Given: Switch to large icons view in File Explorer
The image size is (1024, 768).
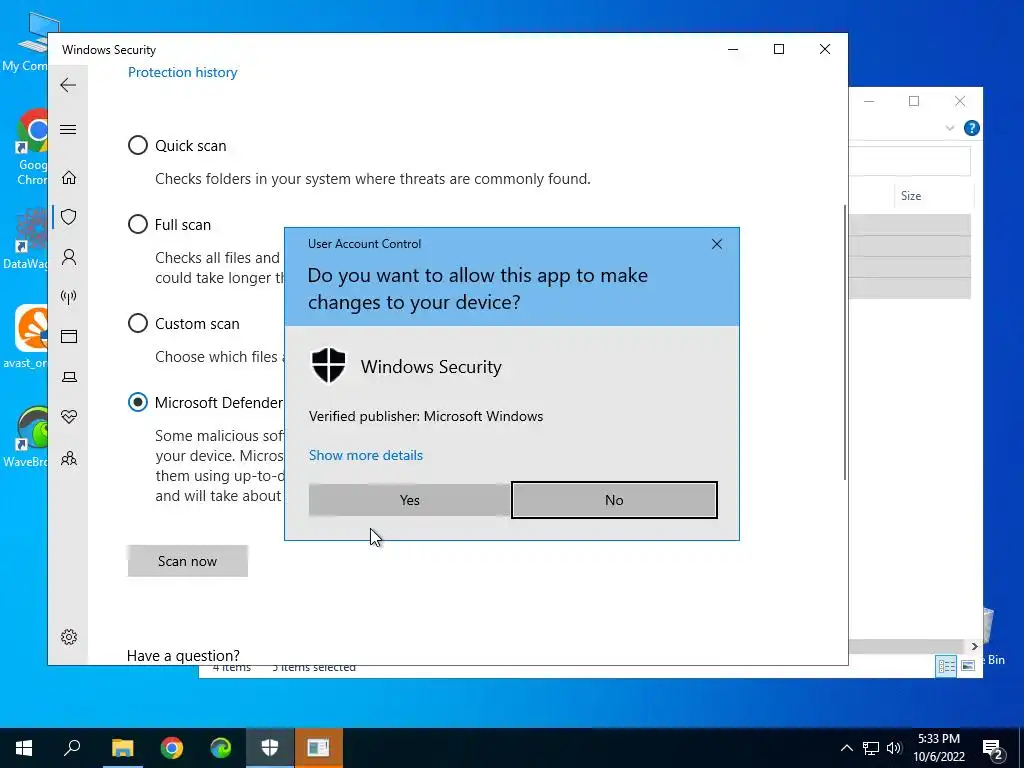Looking at the screenshot, I should (x=968, y=665).
